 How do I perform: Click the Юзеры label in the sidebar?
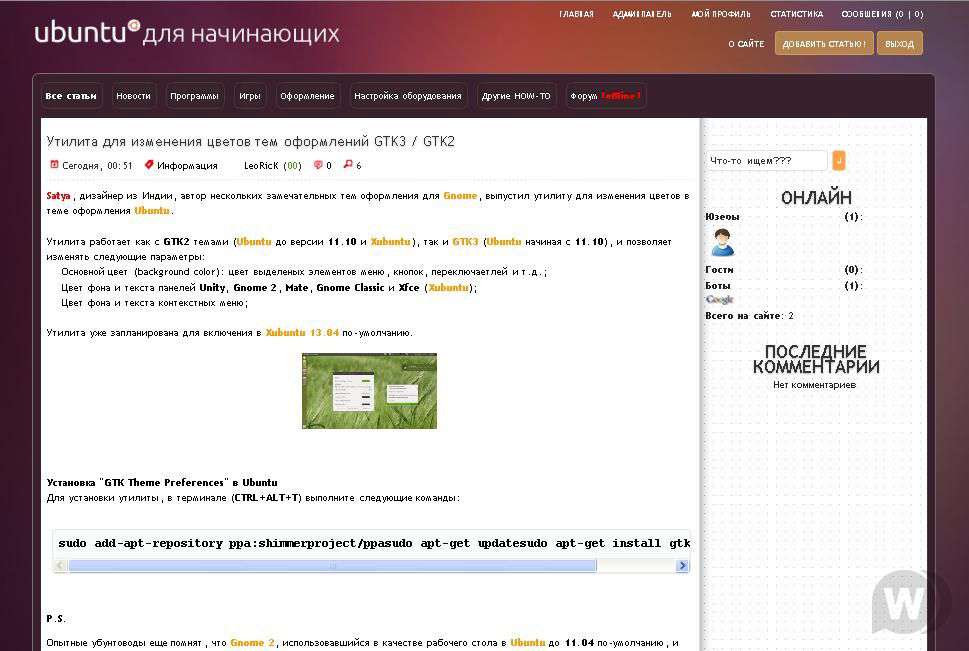coord(722,216)
